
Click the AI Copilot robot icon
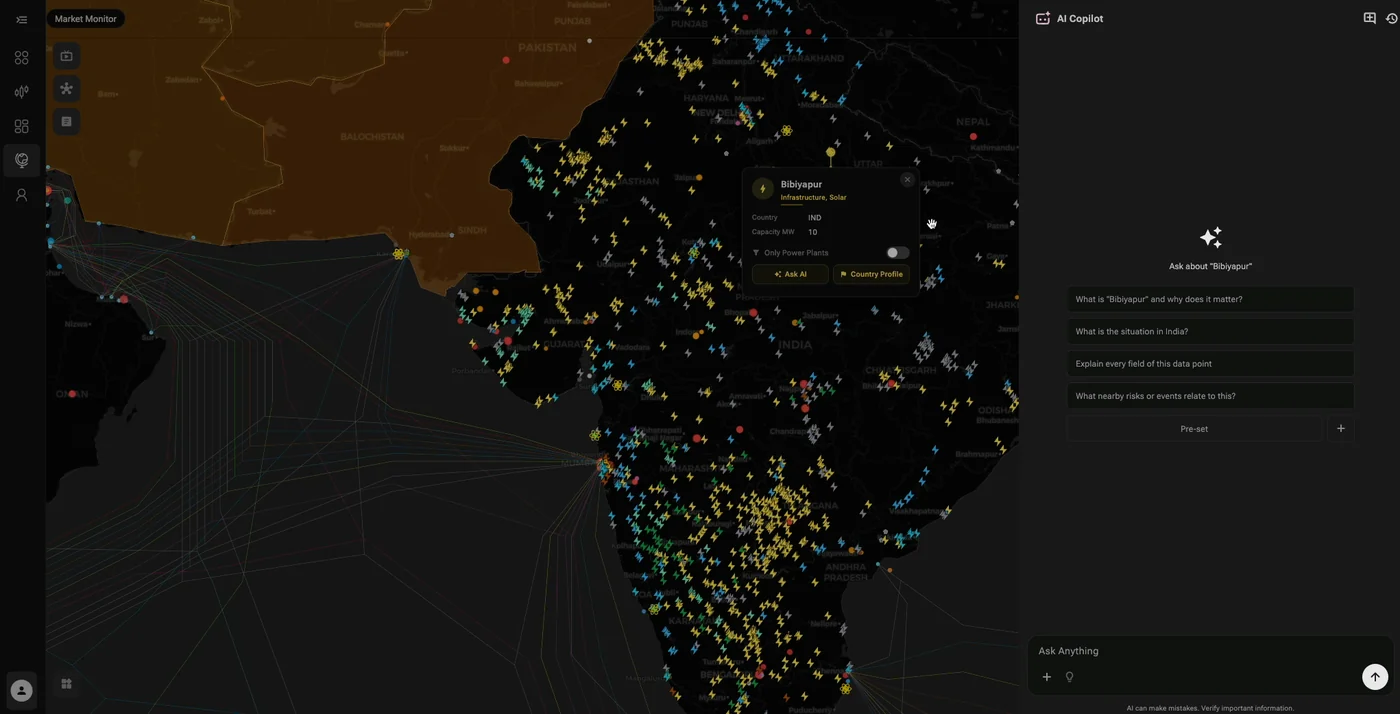click(x=1043, y=18)
